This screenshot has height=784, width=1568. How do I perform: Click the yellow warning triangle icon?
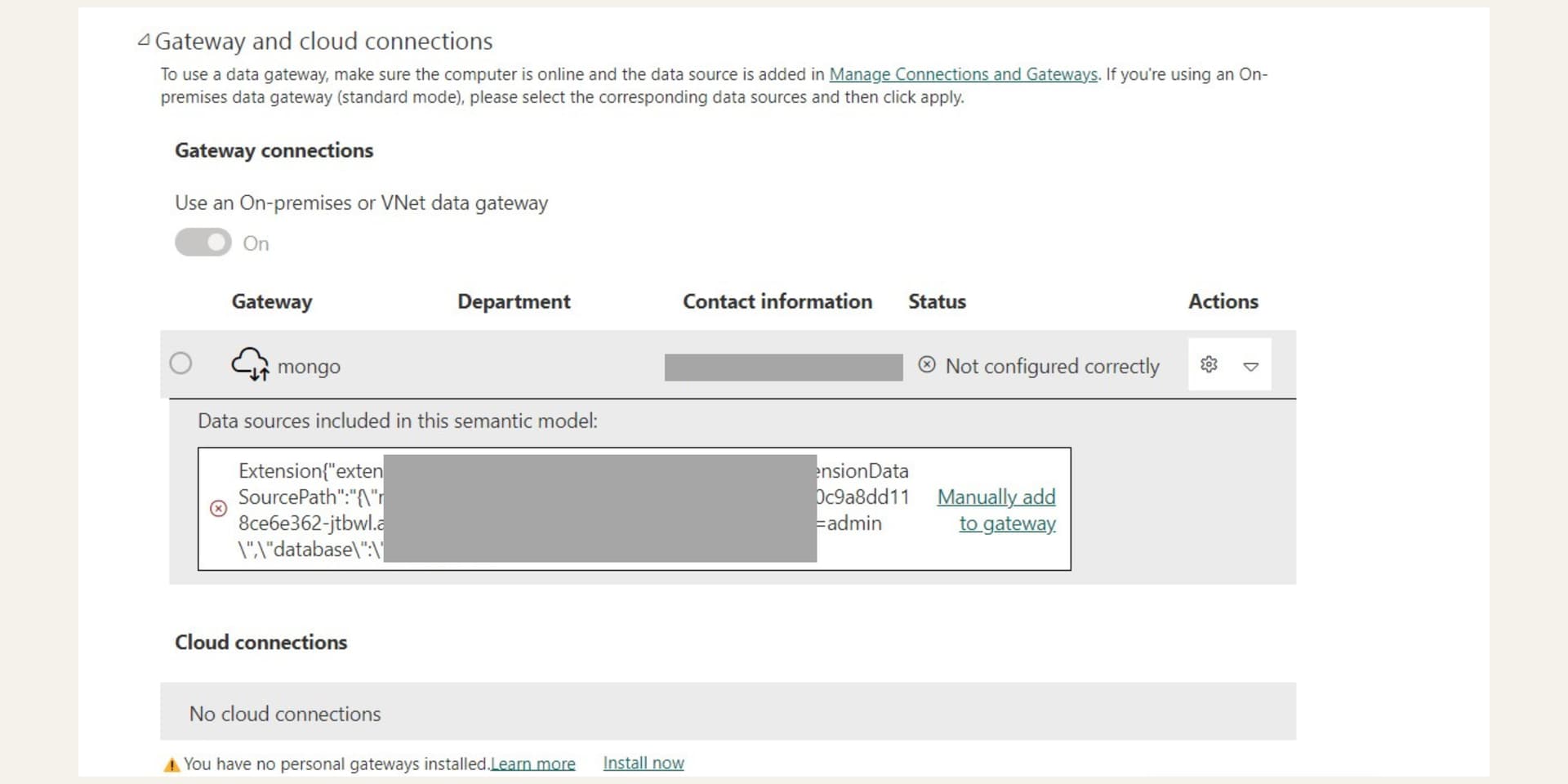[171, 764]
